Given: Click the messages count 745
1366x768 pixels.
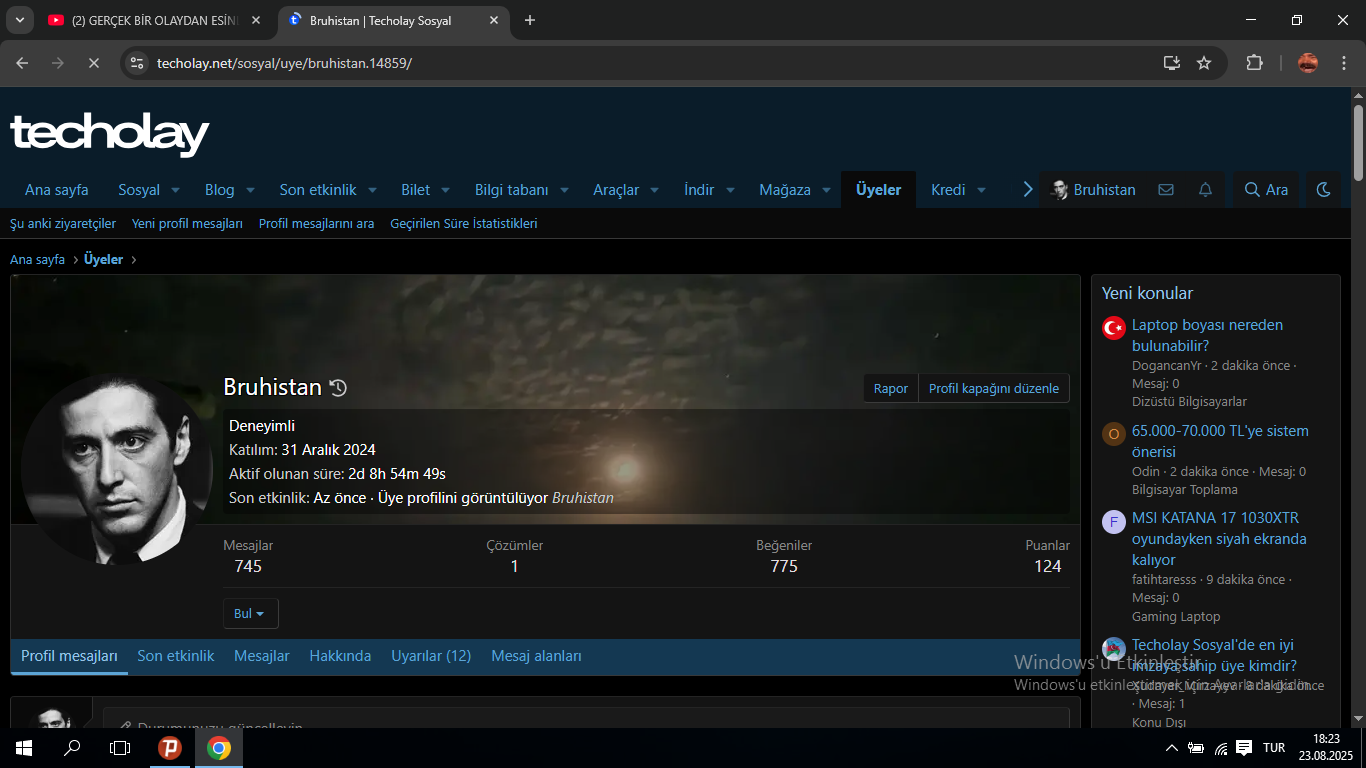Looking at the screenshot, I should click(x=248, y=566).
